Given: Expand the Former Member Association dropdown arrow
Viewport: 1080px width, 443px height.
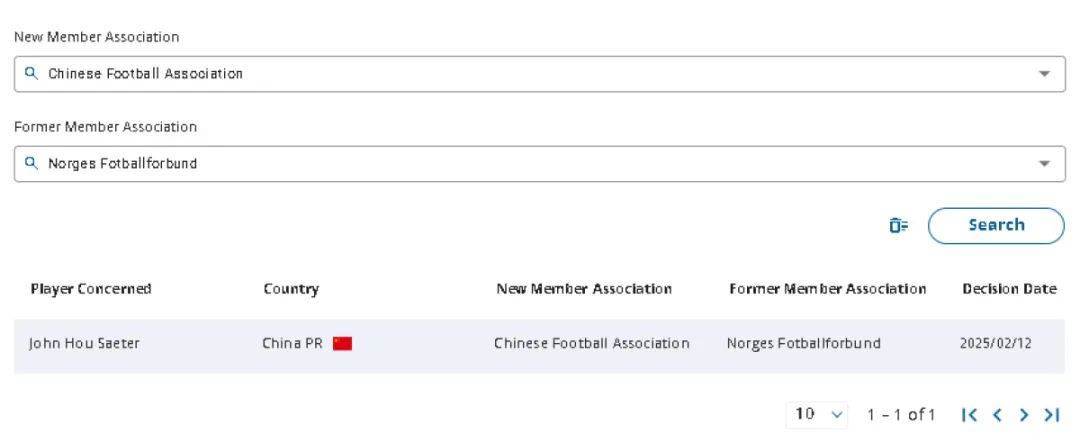Looking at the screenshot, I should [x=1044, y=164].
